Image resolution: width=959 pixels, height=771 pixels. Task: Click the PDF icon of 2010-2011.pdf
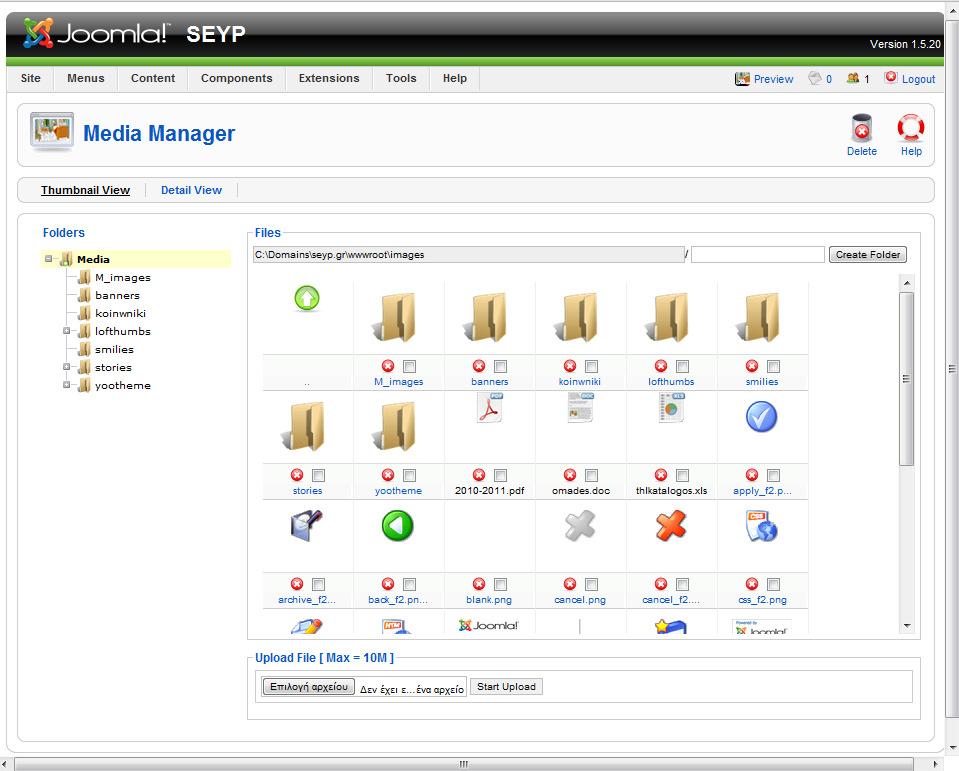(489, 407)
